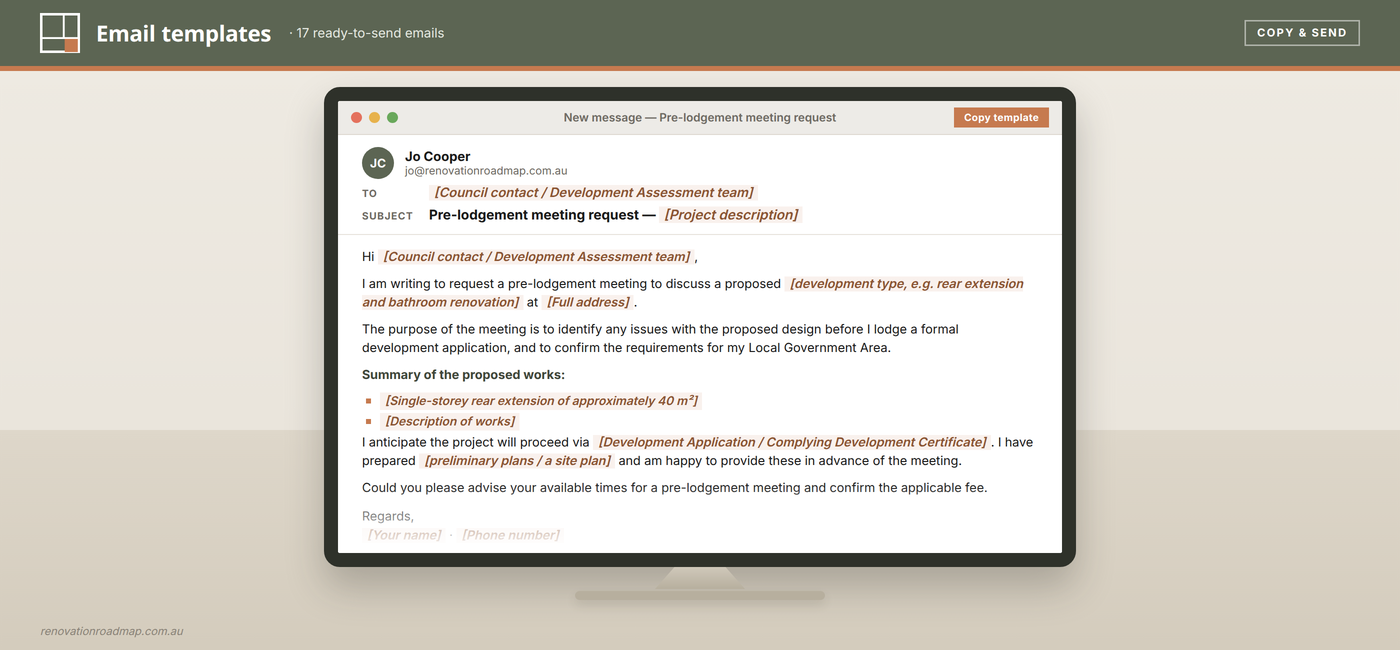Click the Copy template button
Screen dimensions: 1400x650
[1001, 117]
